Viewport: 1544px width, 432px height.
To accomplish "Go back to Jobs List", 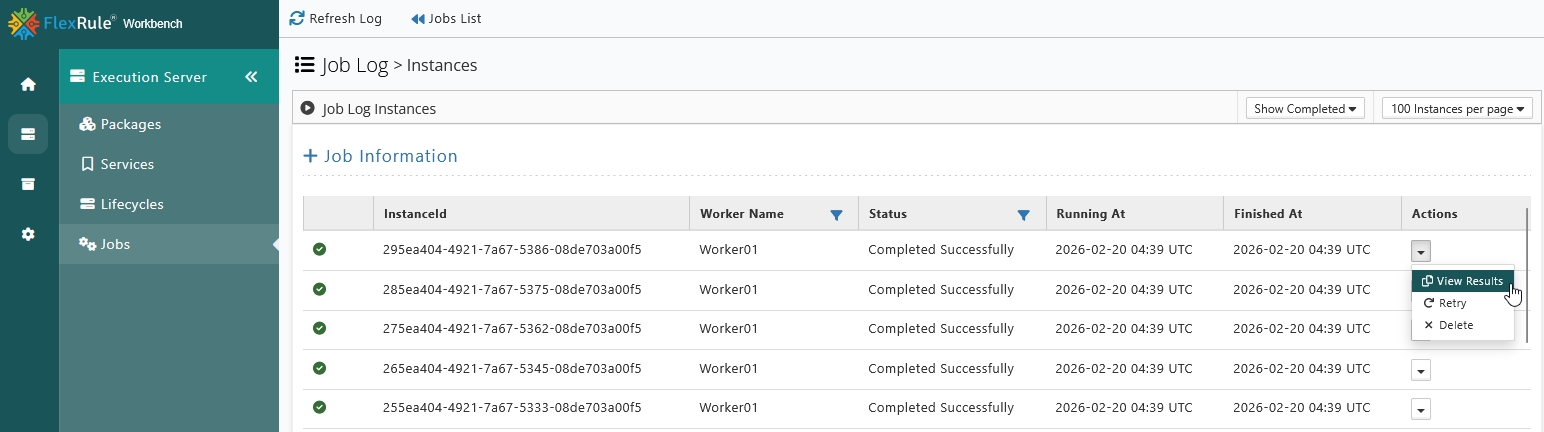I will 446,18.
